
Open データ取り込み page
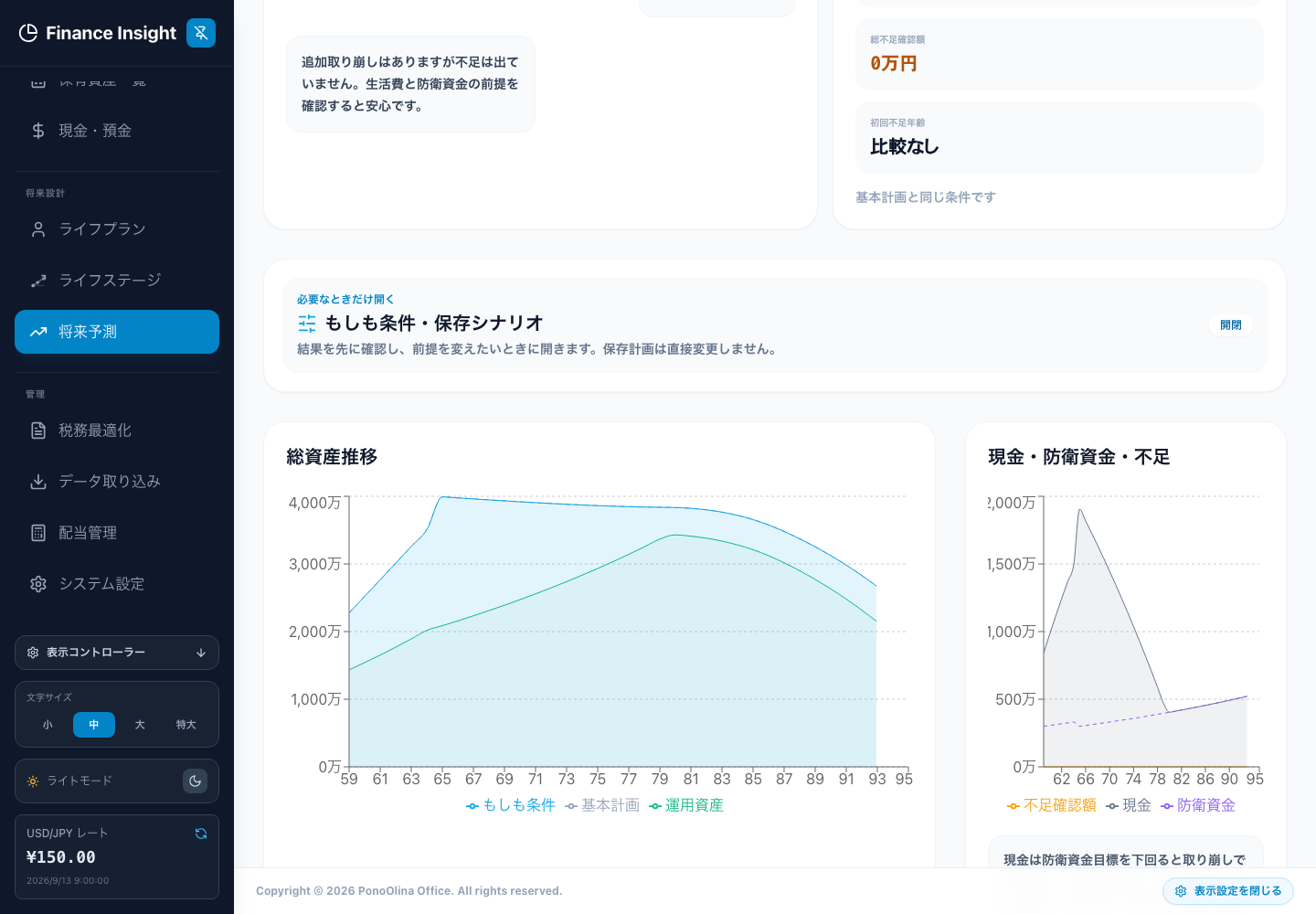click(117, 482)
